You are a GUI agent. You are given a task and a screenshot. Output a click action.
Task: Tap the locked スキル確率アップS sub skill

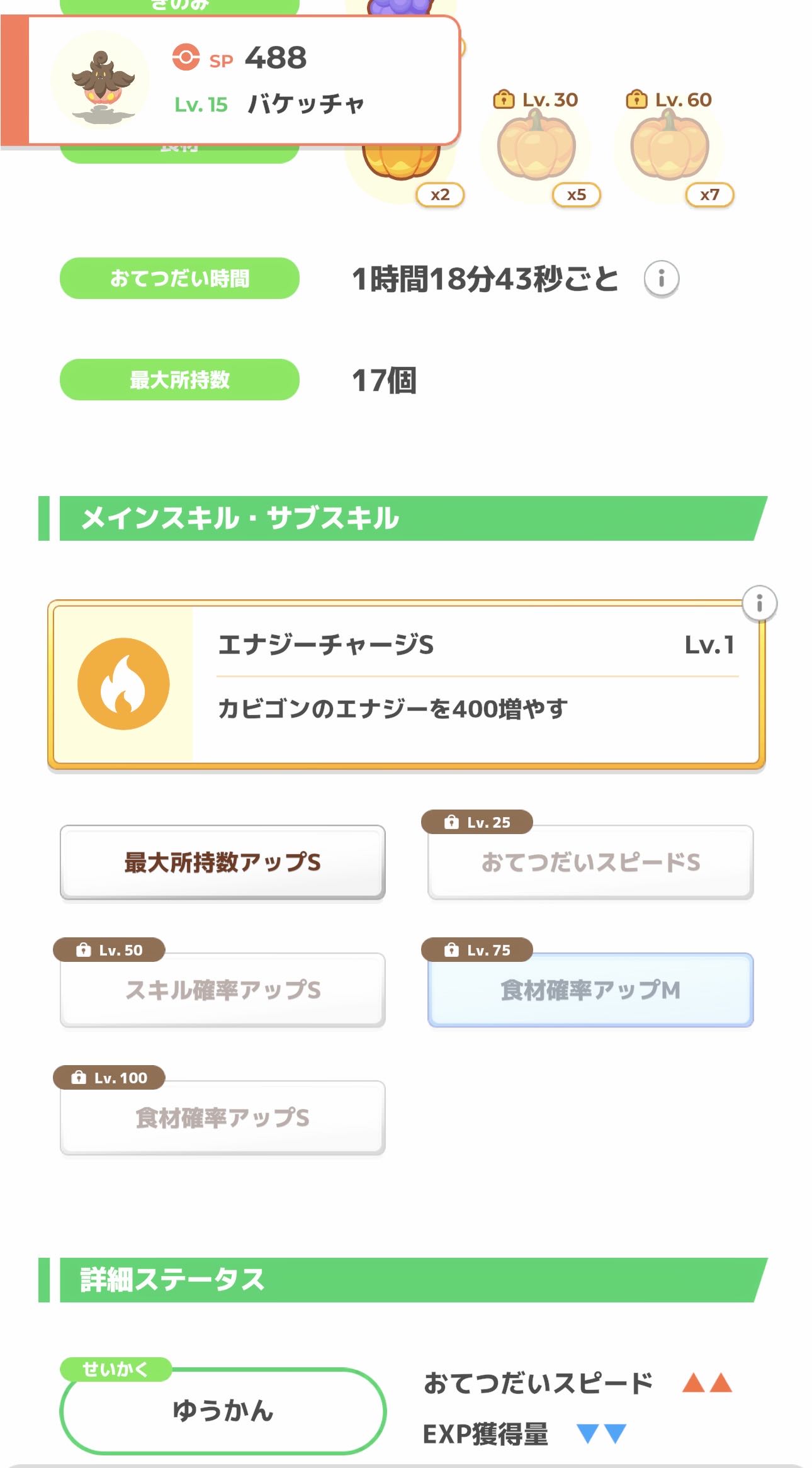click(x=223, y=990)
